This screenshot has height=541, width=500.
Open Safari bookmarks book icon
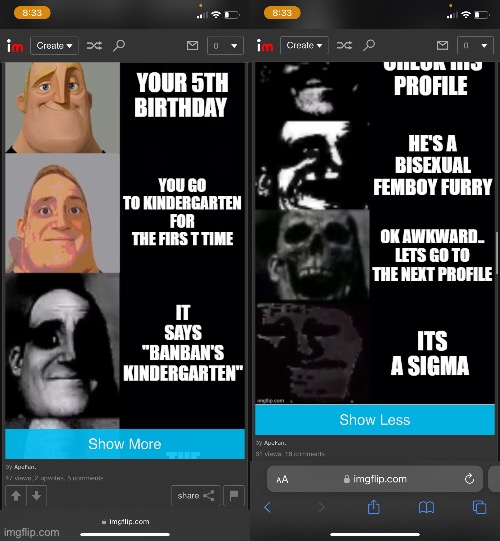click(x=426, y=508)
